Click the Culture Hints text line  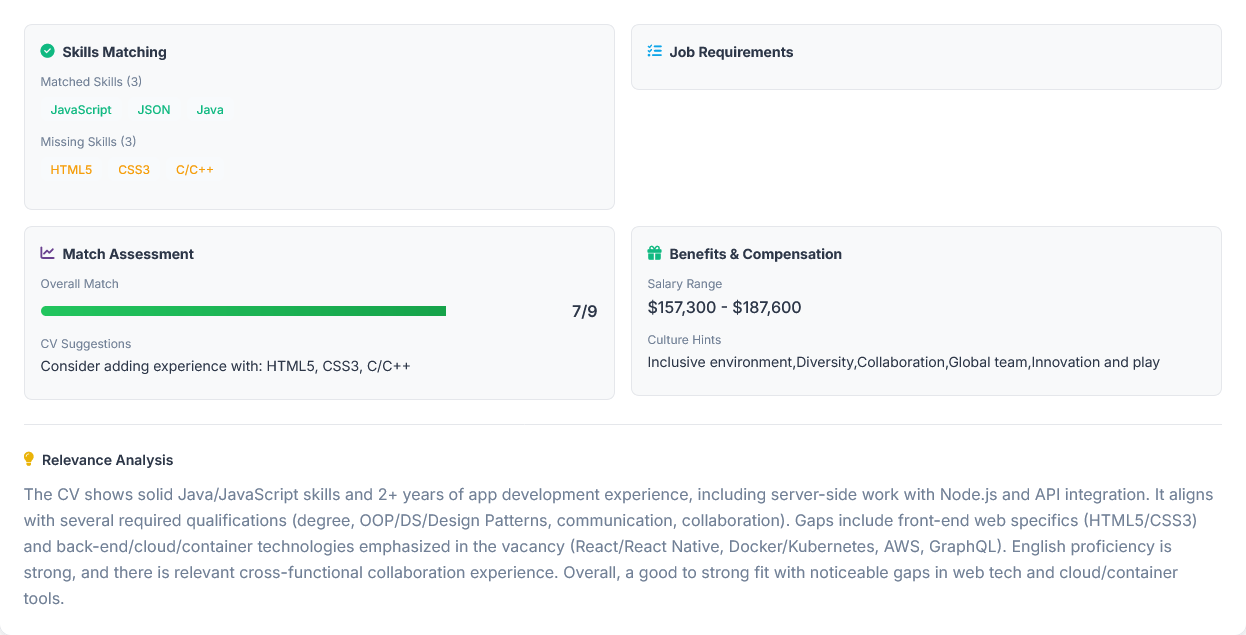pyautogui.click(x=903, y=362)
